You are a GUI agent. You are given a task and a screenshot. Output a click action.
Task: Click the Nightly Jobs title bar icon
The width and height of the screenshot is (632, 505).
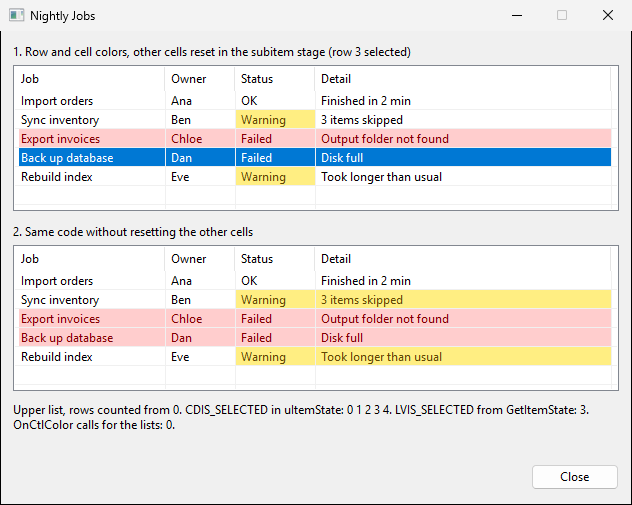tap(17, 16)
